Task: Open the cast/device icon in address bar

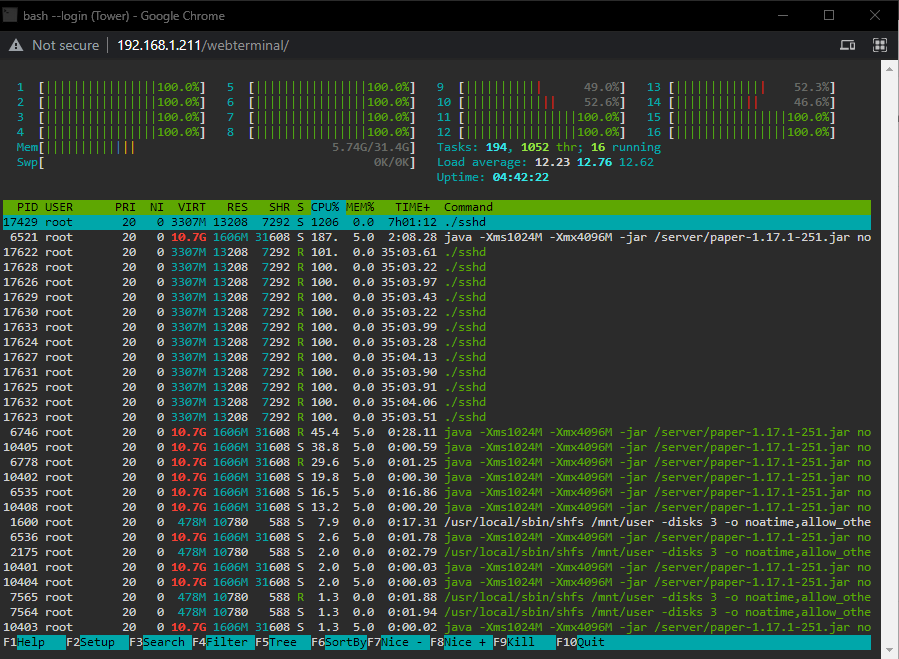Action: tap(847, 45)
